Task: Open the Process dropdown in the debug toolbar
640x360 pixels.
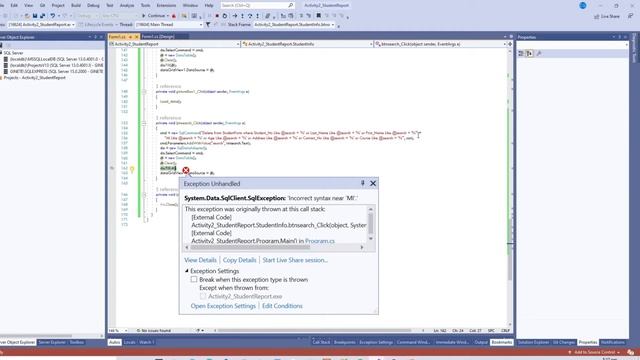Action: [41, 25]
